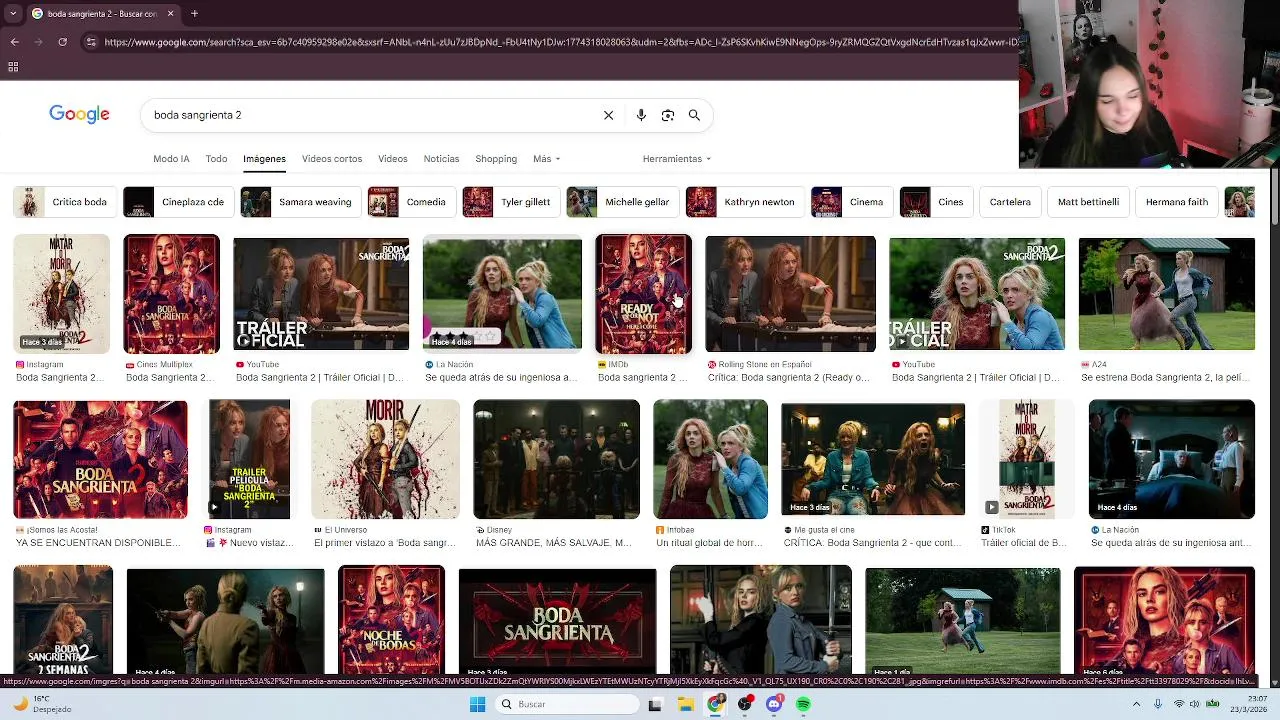Open OBS Studio from taskbar
This screenshot has height=720, width=1280.
tap(745, 704)
